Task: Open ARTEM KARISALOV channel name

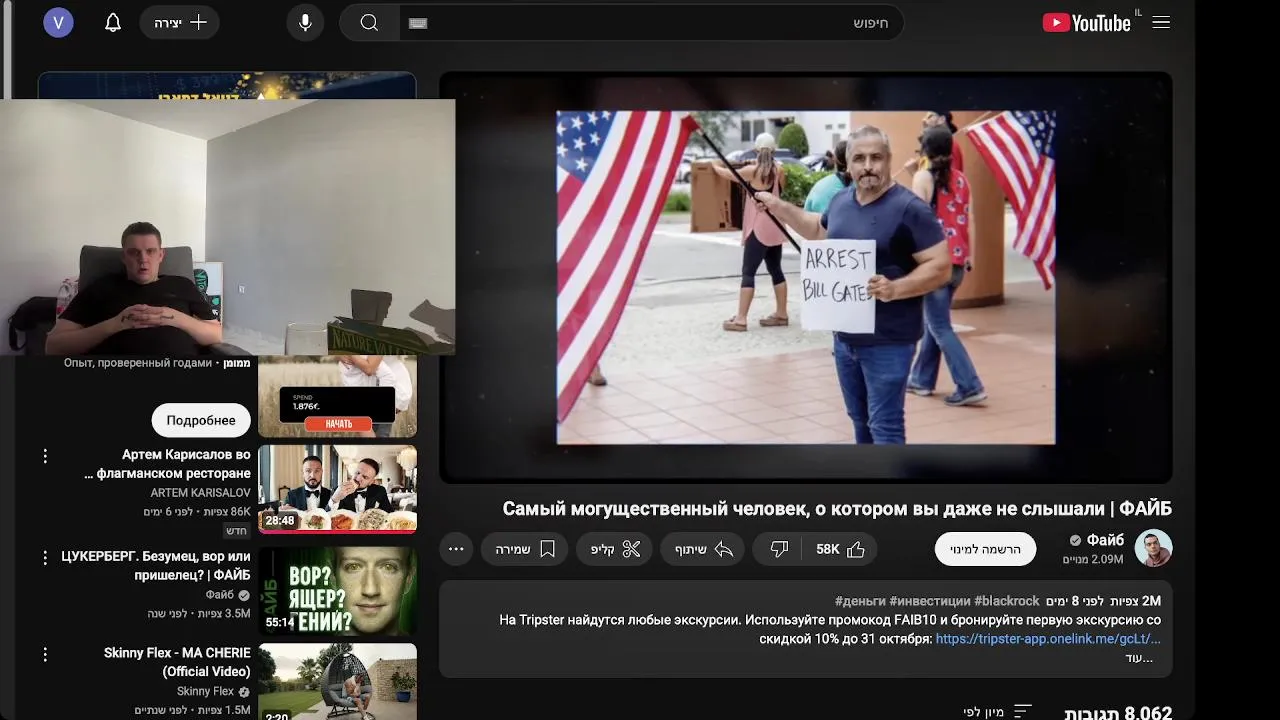Action: [200, 493]
